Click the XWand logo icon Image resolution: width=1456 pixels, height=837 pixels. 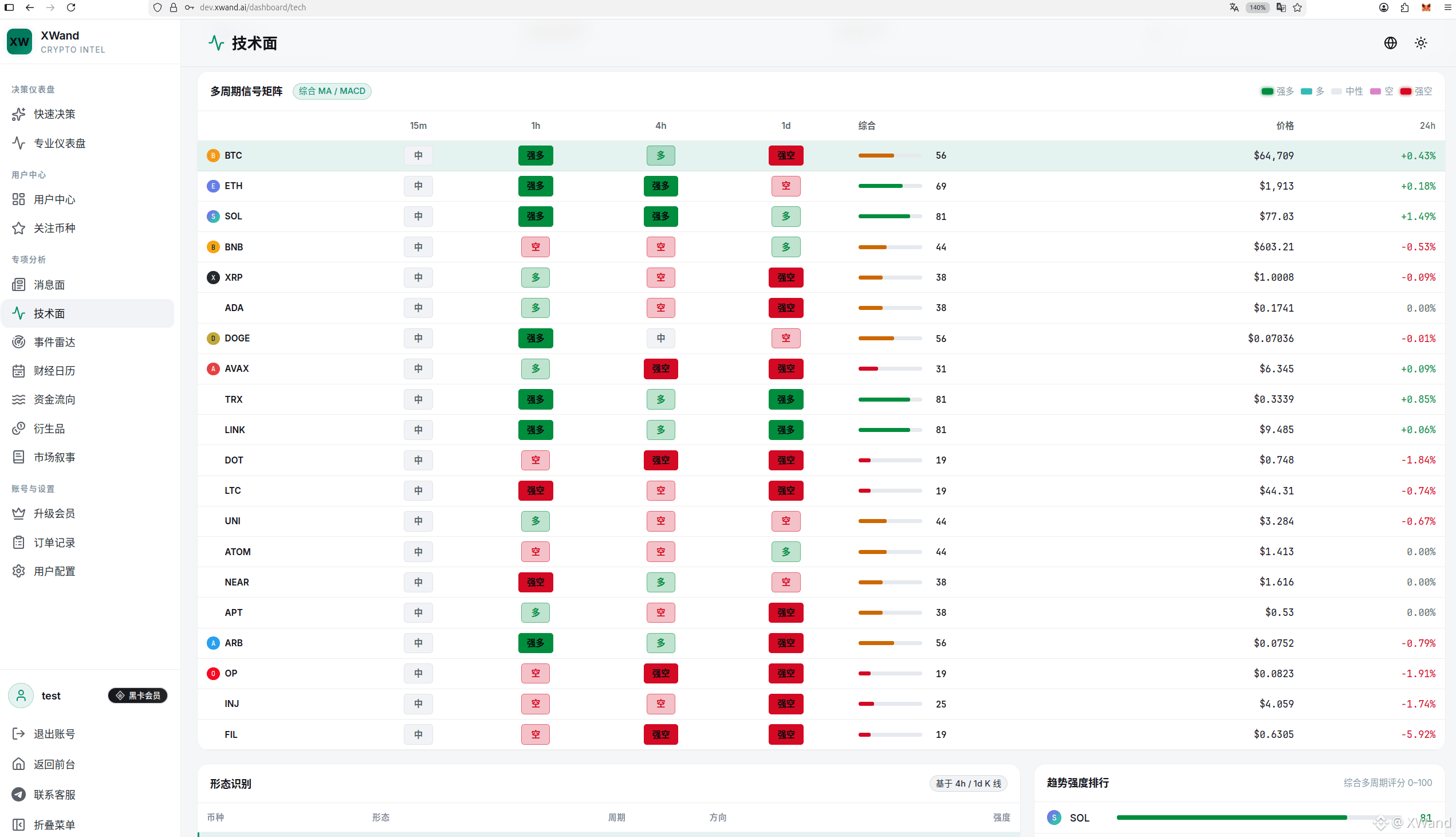(19, 42)
